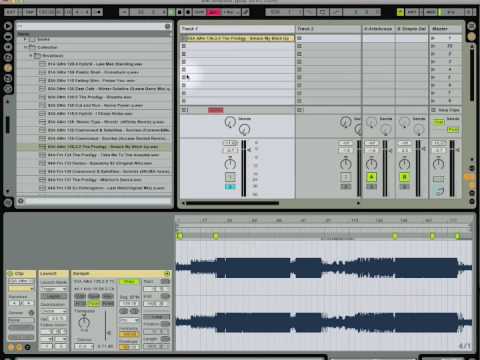Open the icon below the orange file browser icon

coord(8,78)
